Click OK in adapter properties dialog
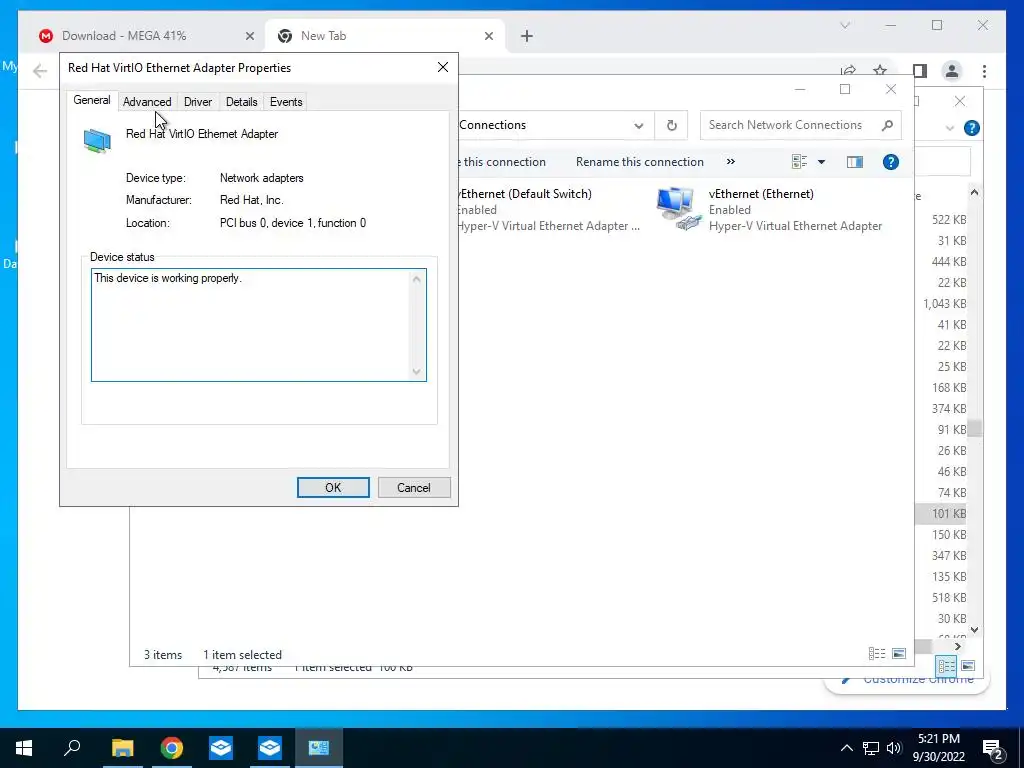1024x768 pixels. (x=333, y=488)
